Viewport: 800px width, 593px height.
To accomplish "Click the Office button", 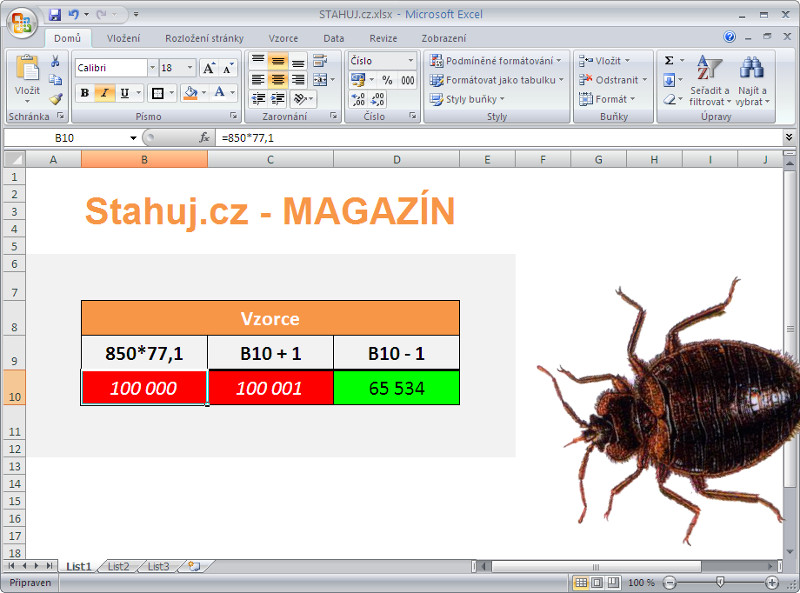I will (x=22, y=23).
